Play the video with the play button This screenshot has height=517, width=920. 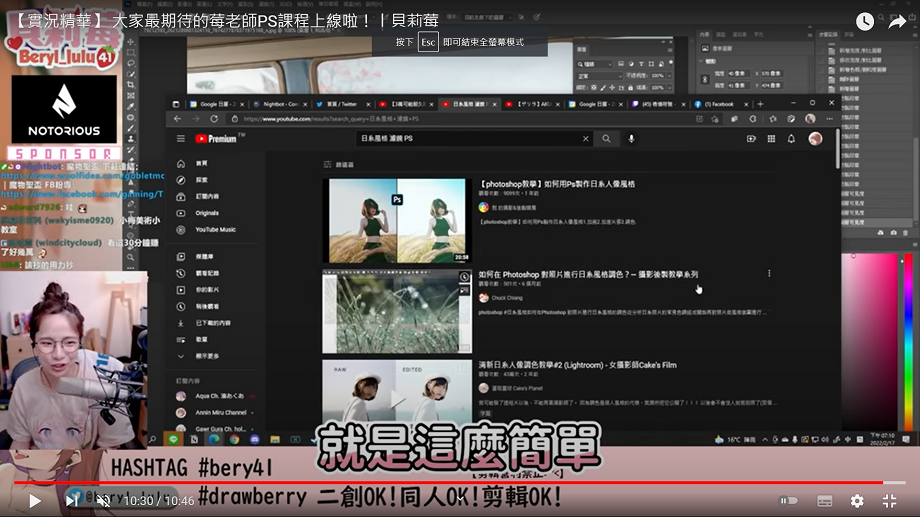click(35, 501)
